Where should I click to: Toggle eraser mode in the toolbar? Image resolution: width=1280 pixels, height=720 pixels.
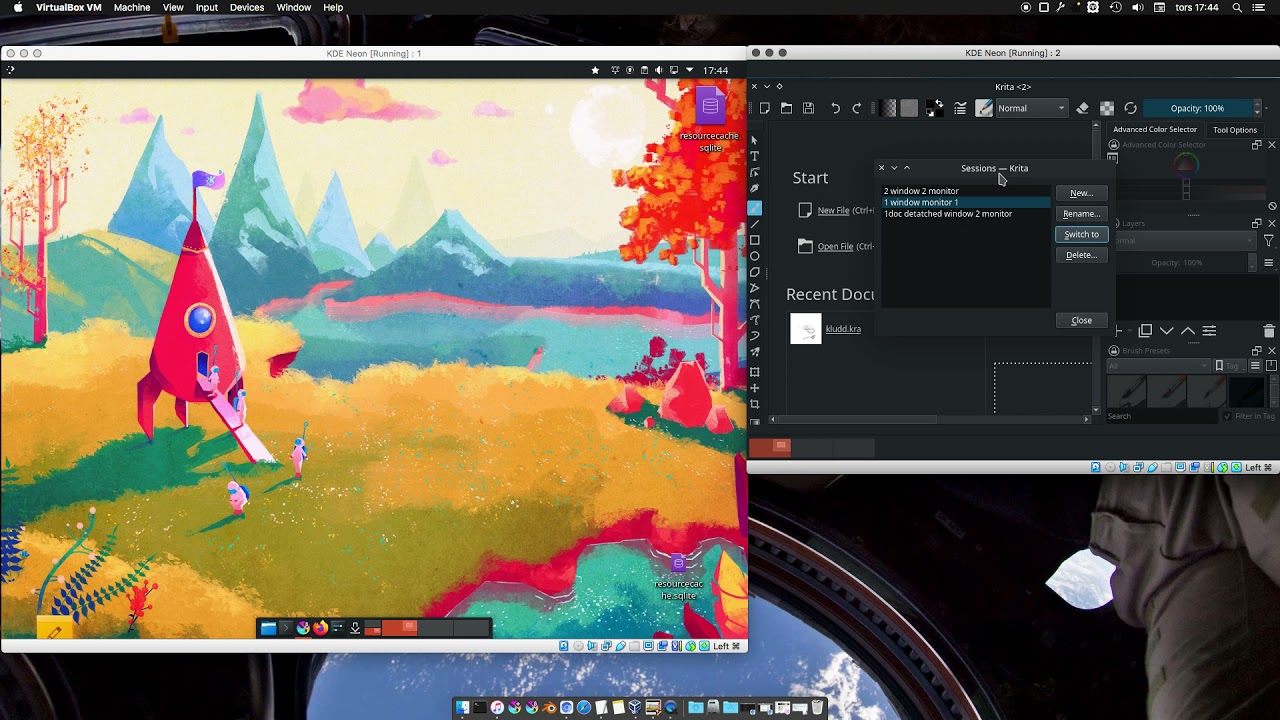point(1082,108)
